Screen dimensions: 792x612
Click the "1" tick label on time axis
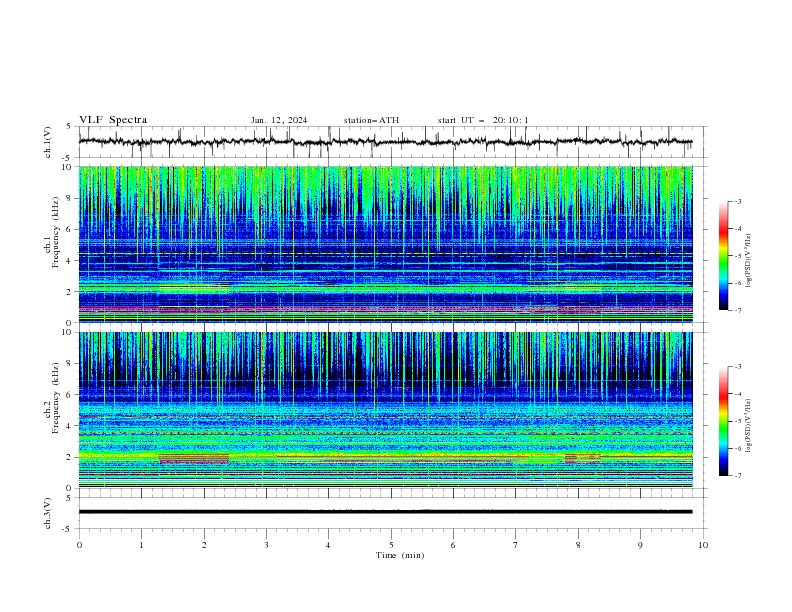click(x=141, y=545)
